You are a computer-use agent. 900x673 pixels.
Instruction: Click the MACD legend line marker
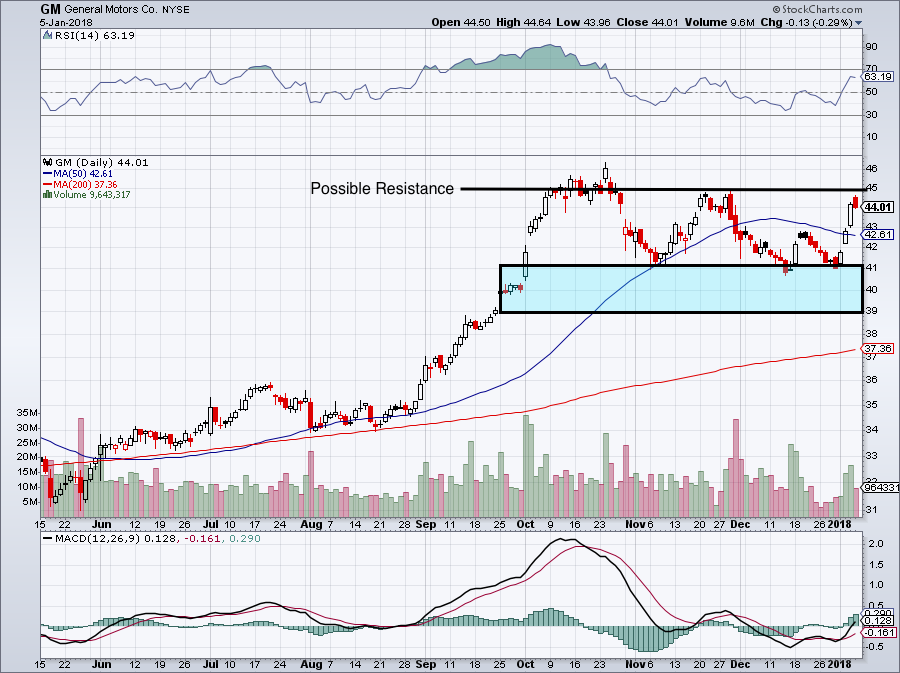[47, 539]
